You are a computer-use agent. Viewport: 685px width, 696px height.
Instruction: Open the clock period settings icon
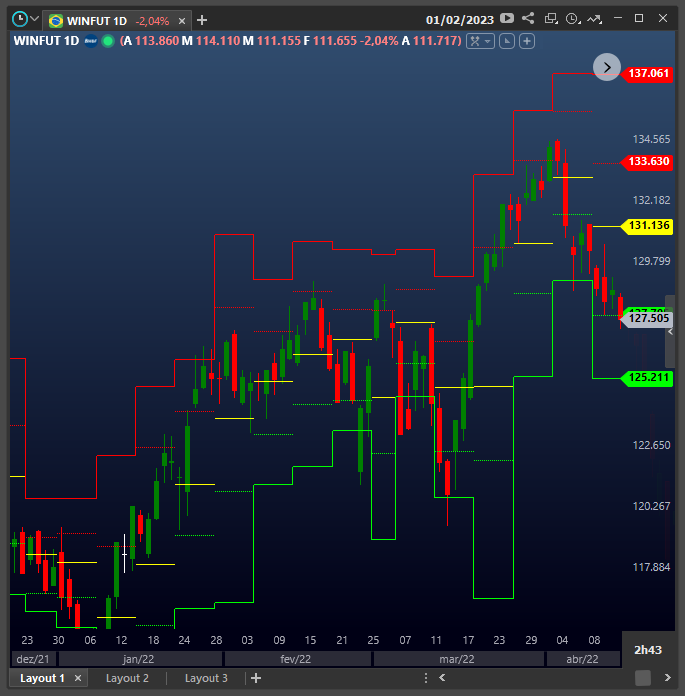click(x=573, y=19)
